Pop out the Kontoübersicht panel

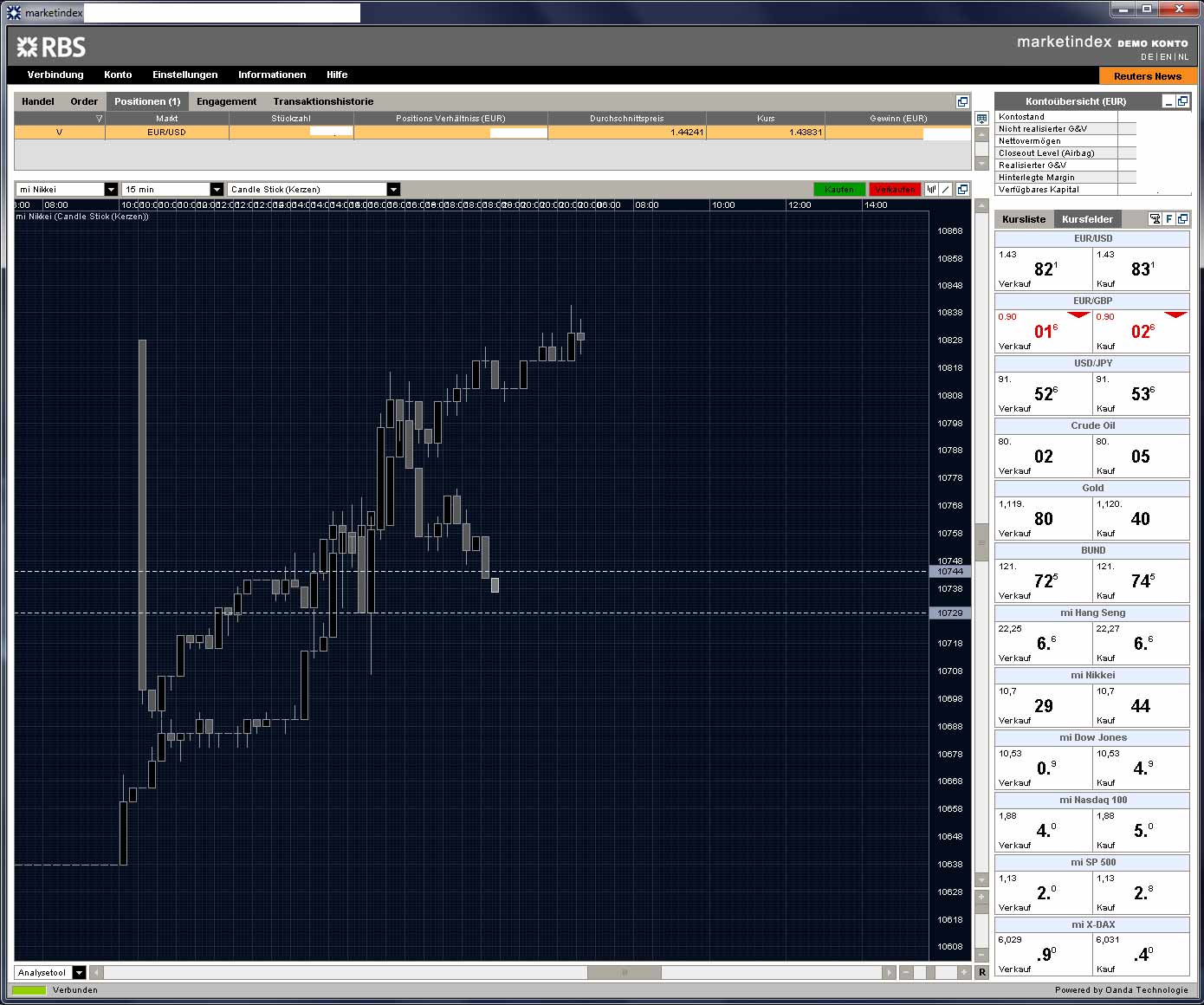[x=1182, y=101]
